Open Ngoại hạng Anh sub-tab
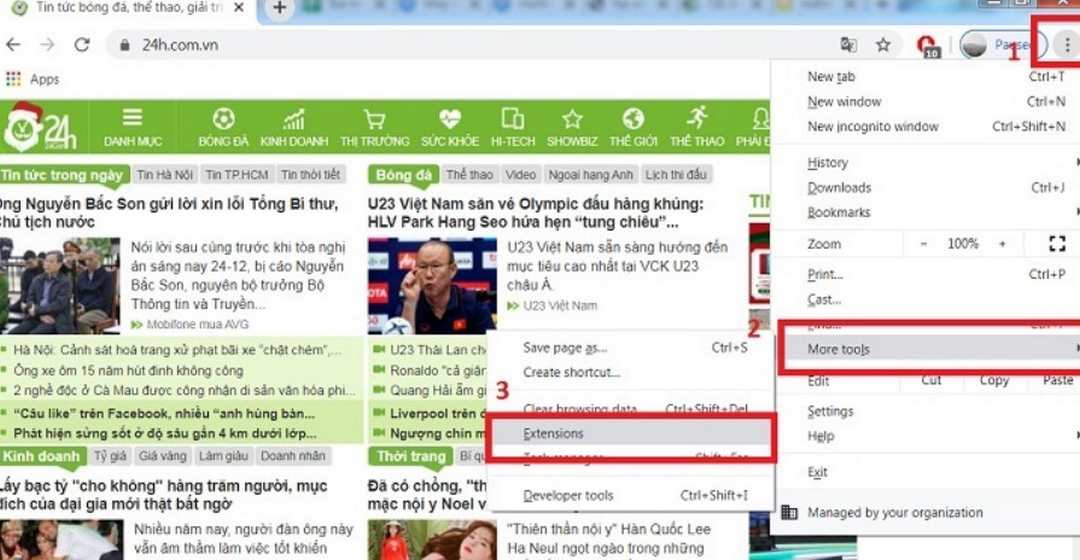 pos(590,175)
